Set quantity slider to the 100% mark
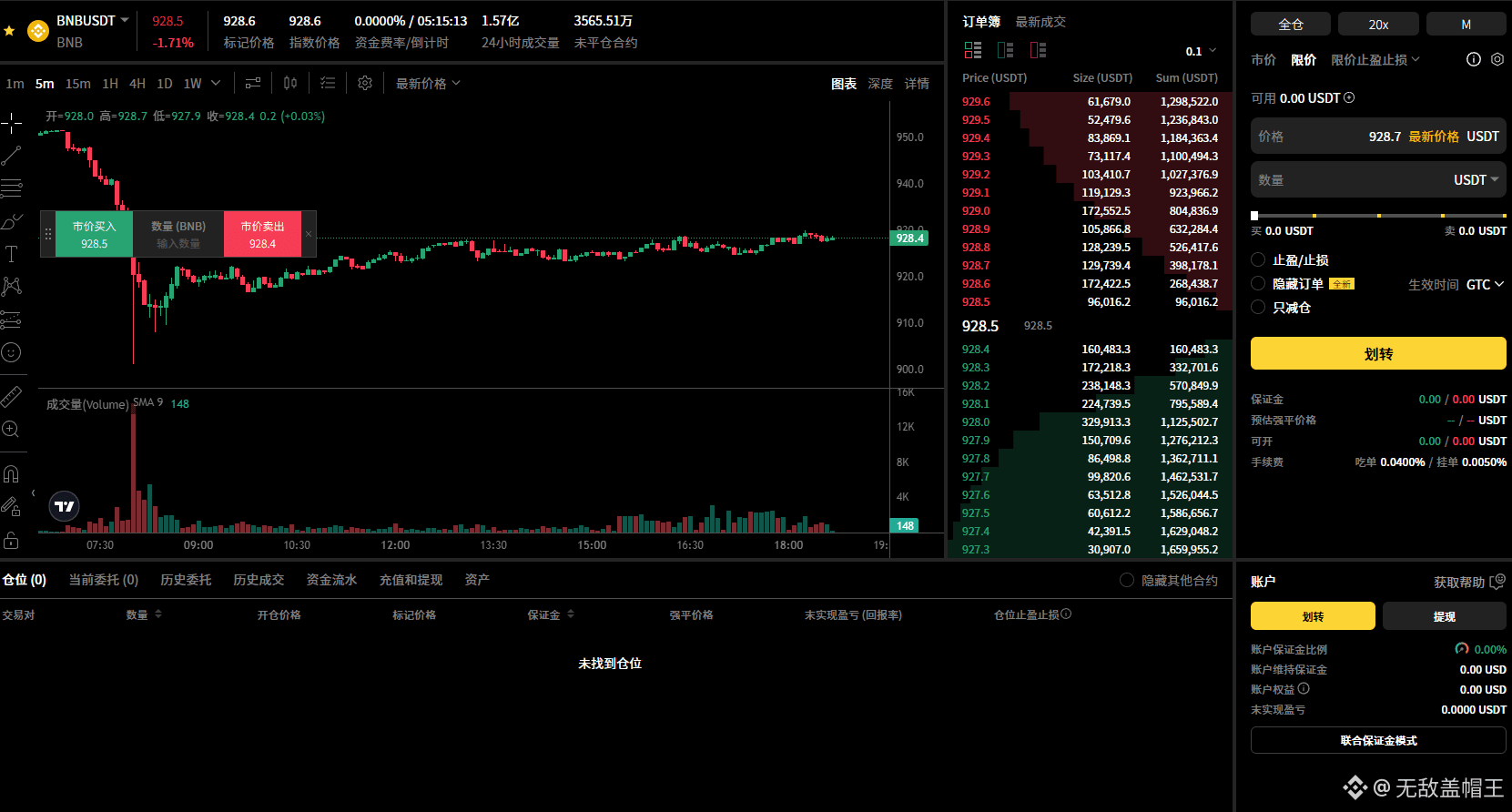1512x812 pixels. coord(1504,216)
